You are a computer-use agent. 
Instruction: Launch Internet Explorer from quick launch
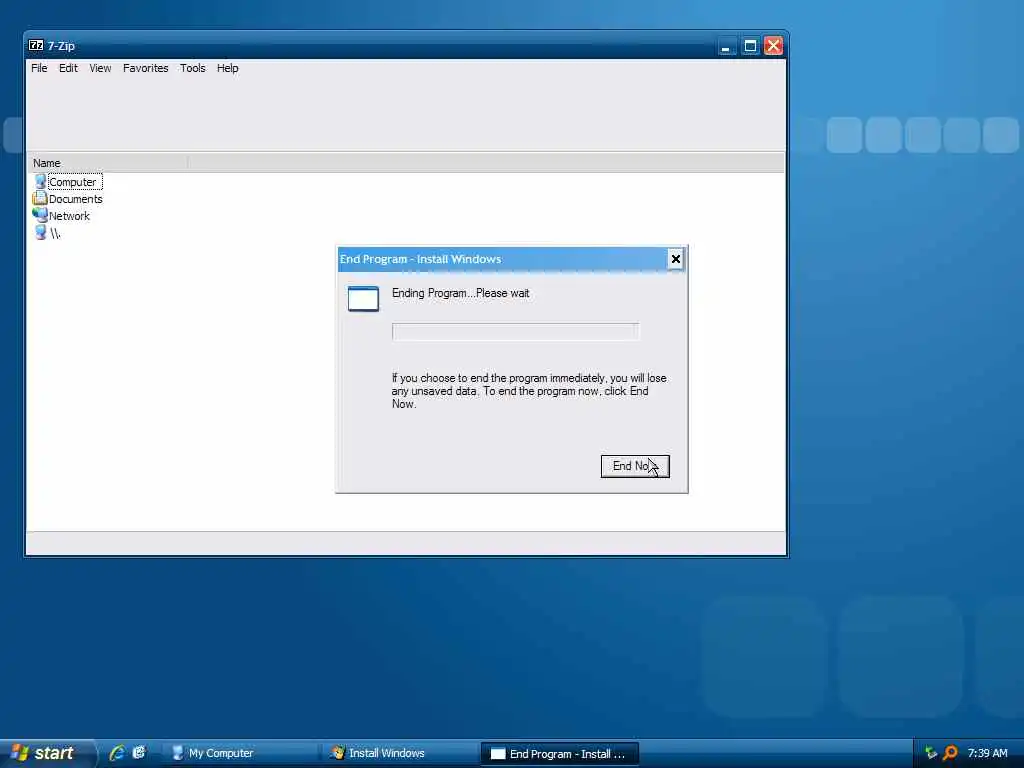point(117,753)
